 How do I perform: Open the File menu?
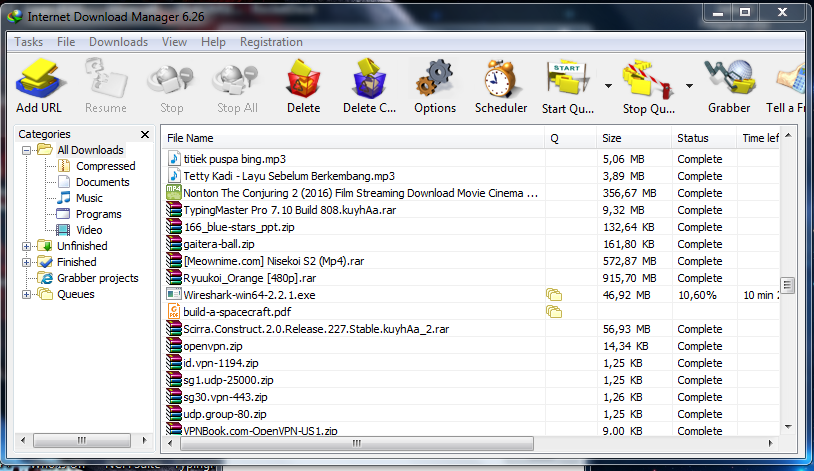tap(66, 42)
